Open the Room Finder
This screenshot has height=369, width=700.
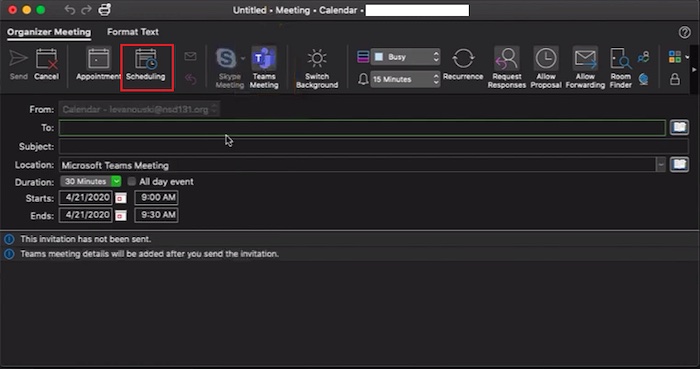[x=621, y=68]
